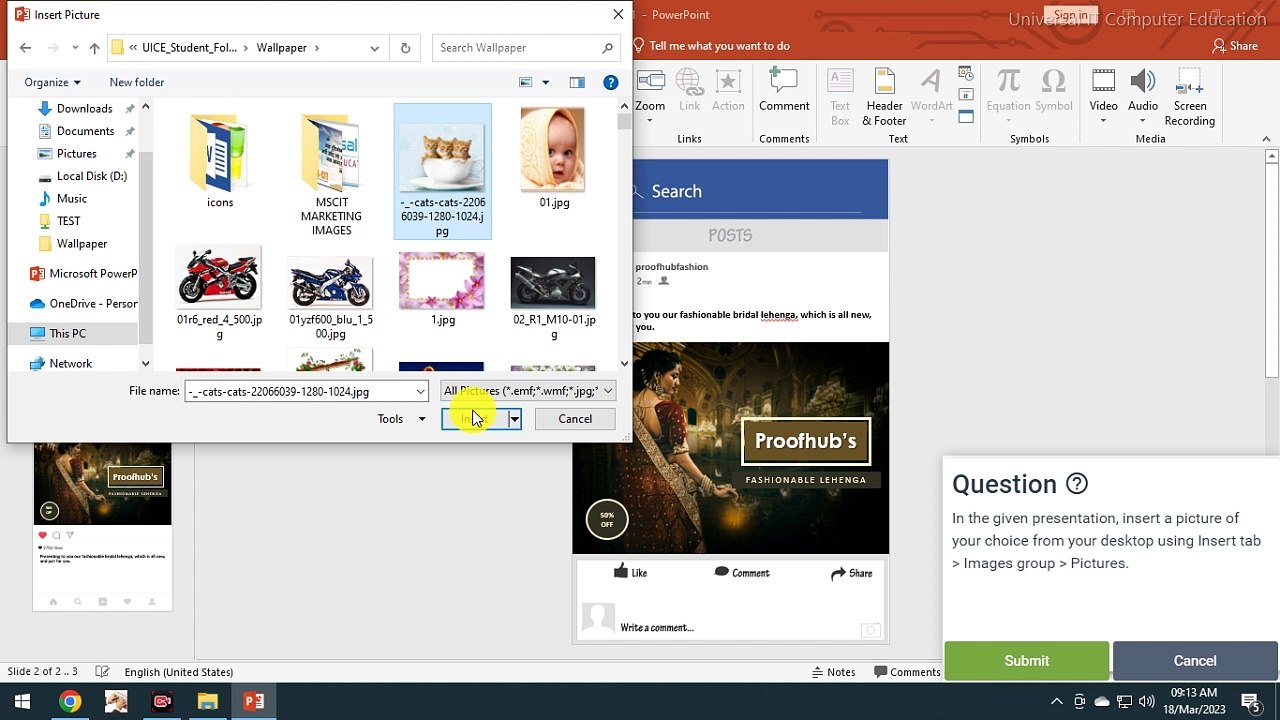This screenshot has width=1280, height=720.
Task: Cancel the Question panel
Action: [1195, 661]
